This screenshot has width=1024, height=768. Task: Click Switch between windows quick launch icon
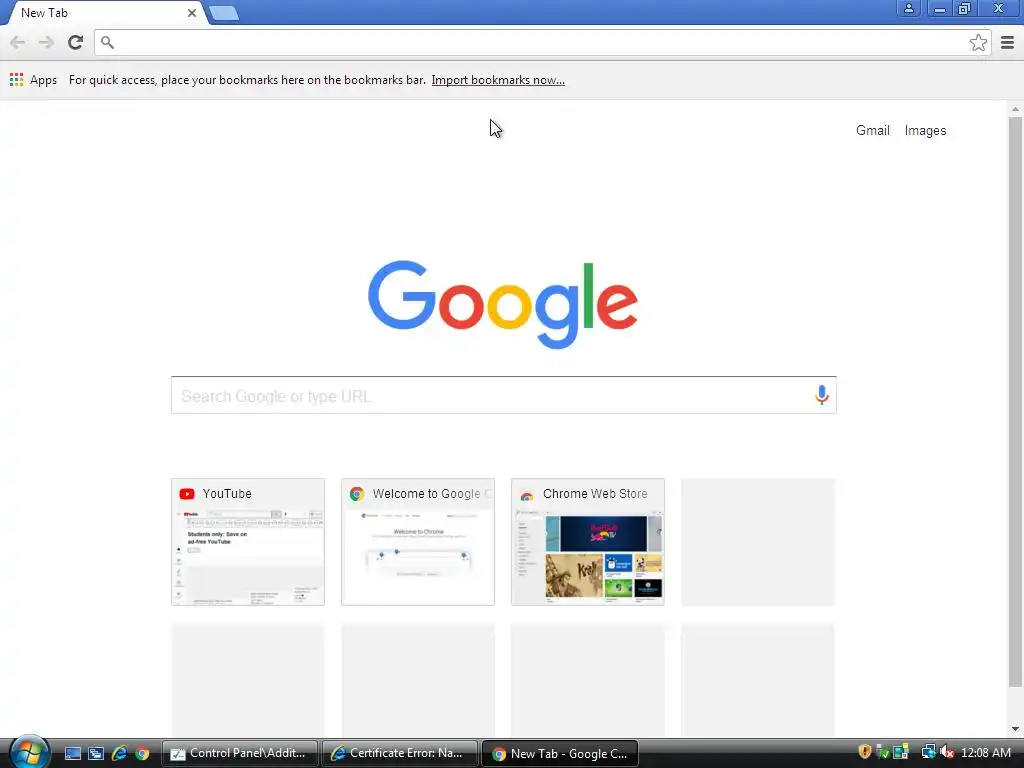(x=96, y=754)
